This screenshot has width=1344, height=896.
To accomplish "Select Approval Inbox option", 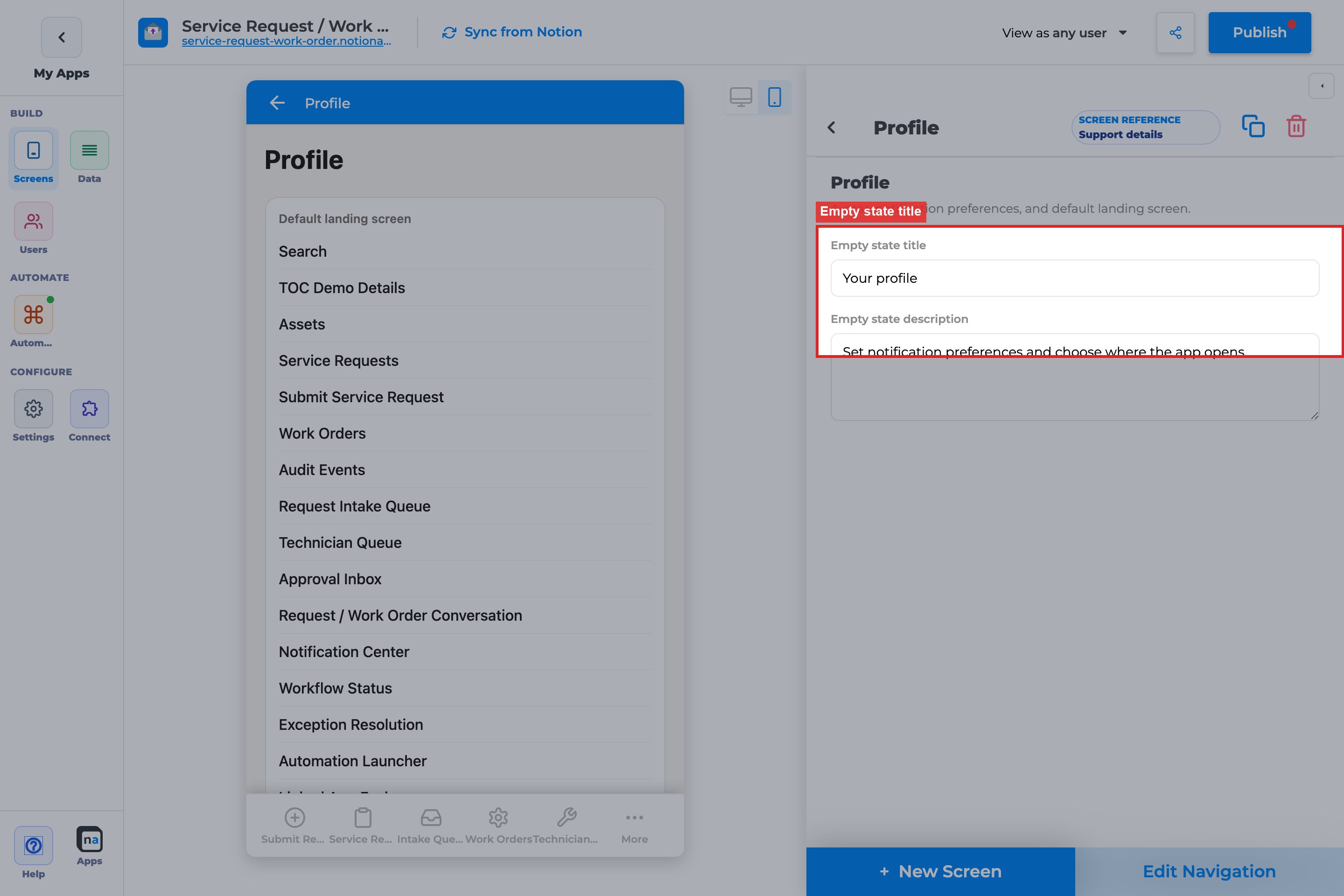I will click(465, 579).
